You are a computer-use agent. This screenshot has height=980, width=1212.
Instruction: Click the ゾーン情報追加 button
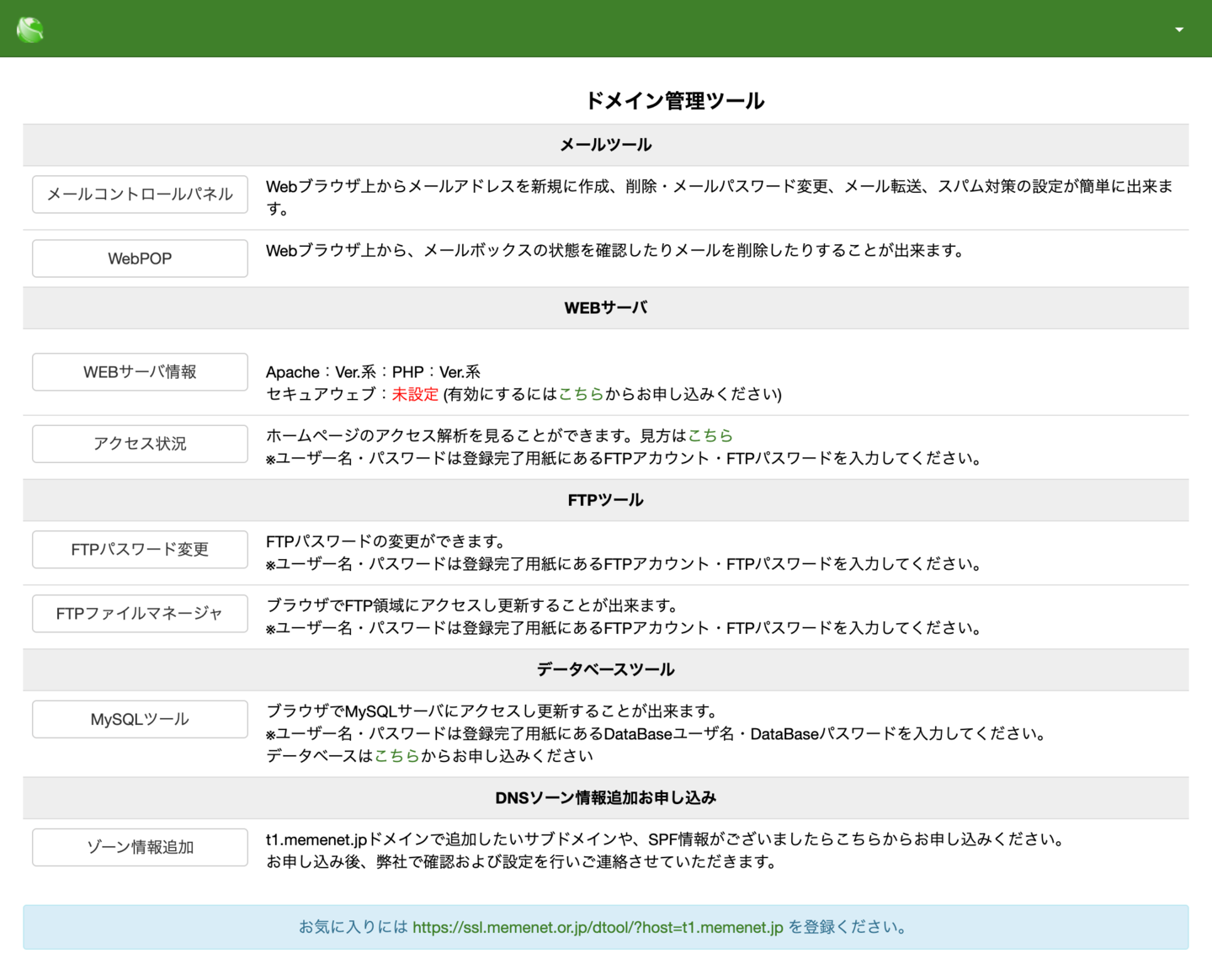pyautogui.click(x=139, y=847)
